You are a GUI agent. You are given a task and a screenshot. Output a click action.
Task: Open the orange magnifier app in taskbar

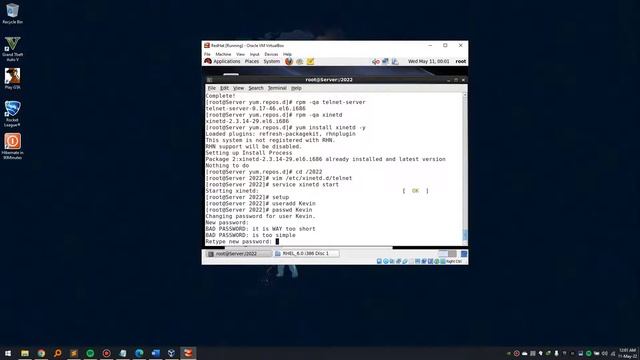tap(58, 353)
